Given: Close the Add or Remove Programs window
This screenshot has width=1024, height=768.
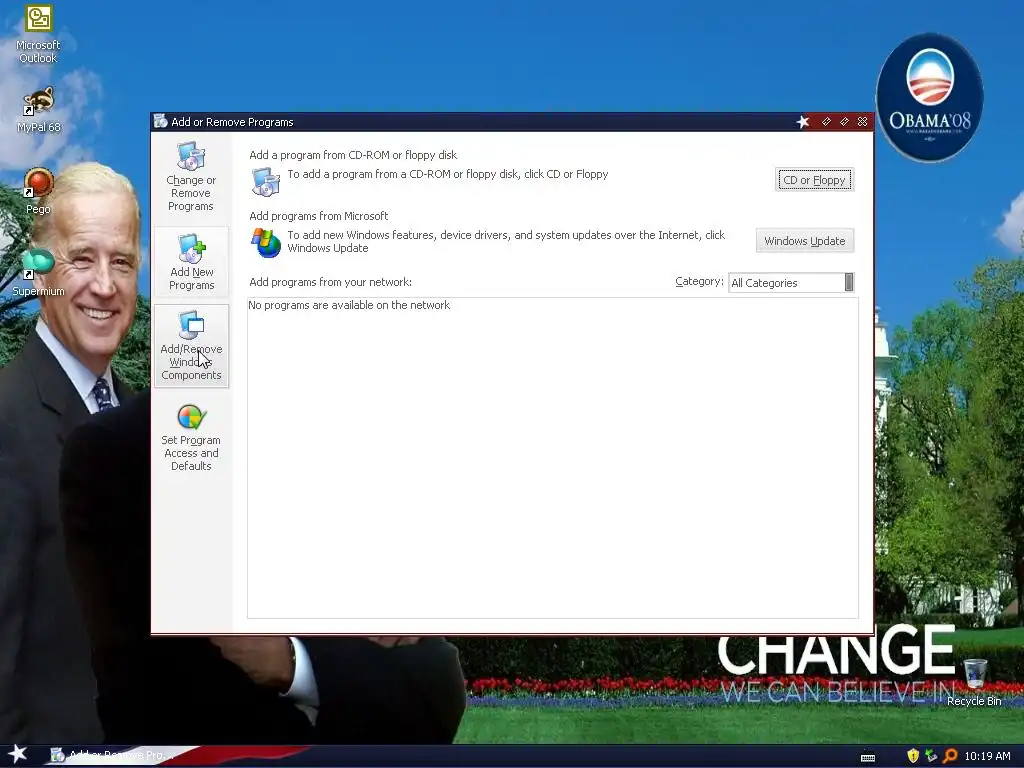Looking at the screenshot, I should pos(863,122).
